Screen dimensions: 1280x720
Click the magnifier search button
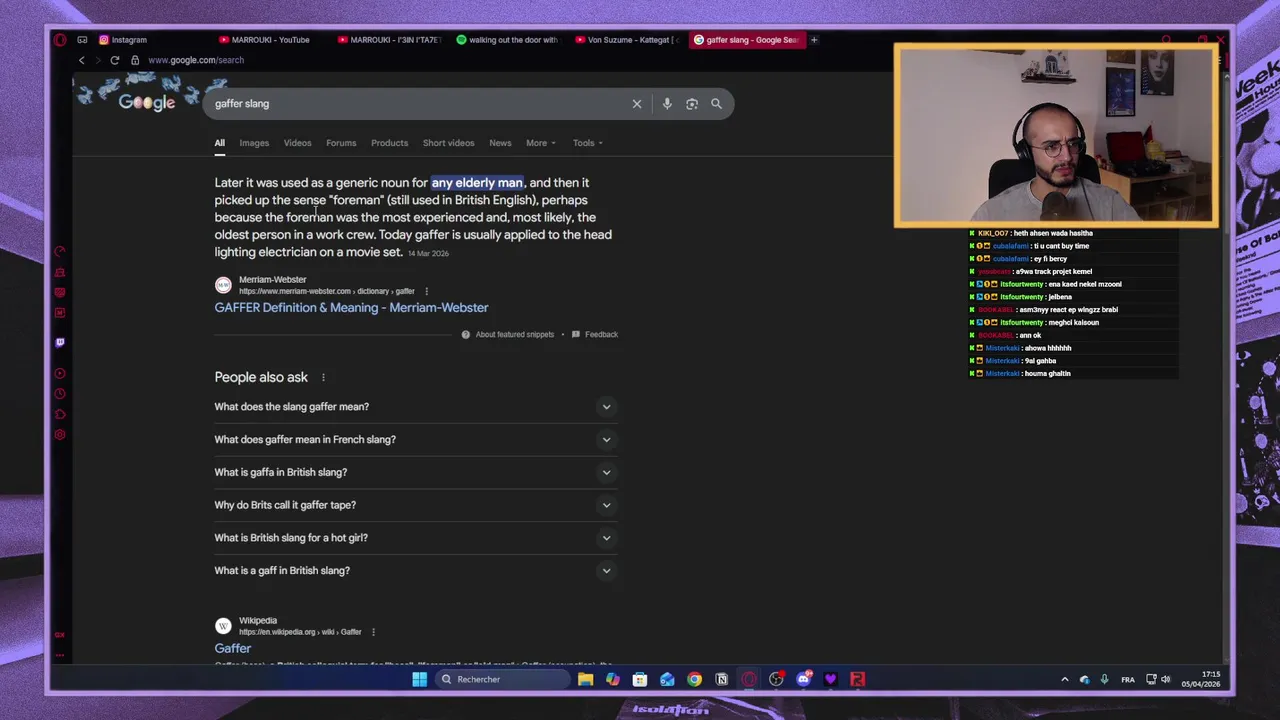point(716,104)
